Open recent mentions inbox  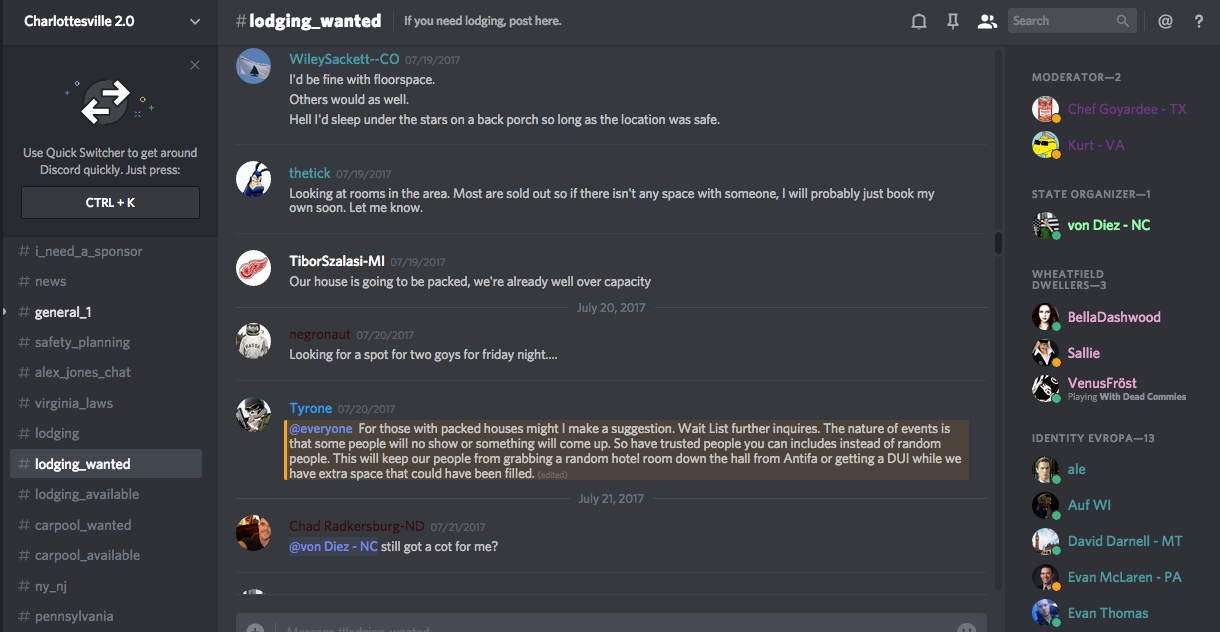[1165, 21]
